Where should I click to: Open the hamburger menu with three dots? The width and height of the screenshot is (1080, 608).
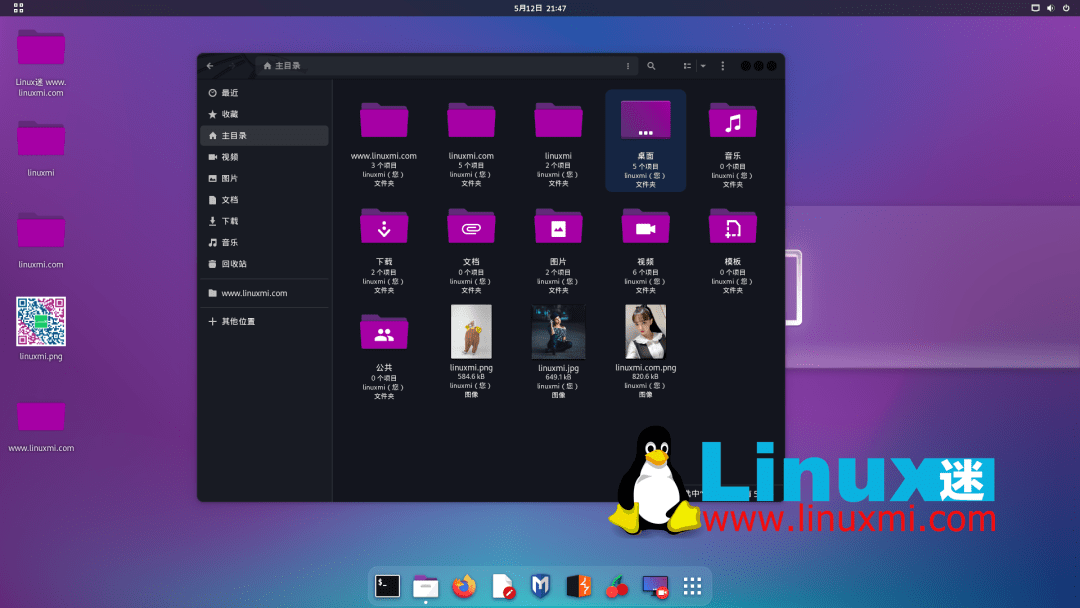723,65
